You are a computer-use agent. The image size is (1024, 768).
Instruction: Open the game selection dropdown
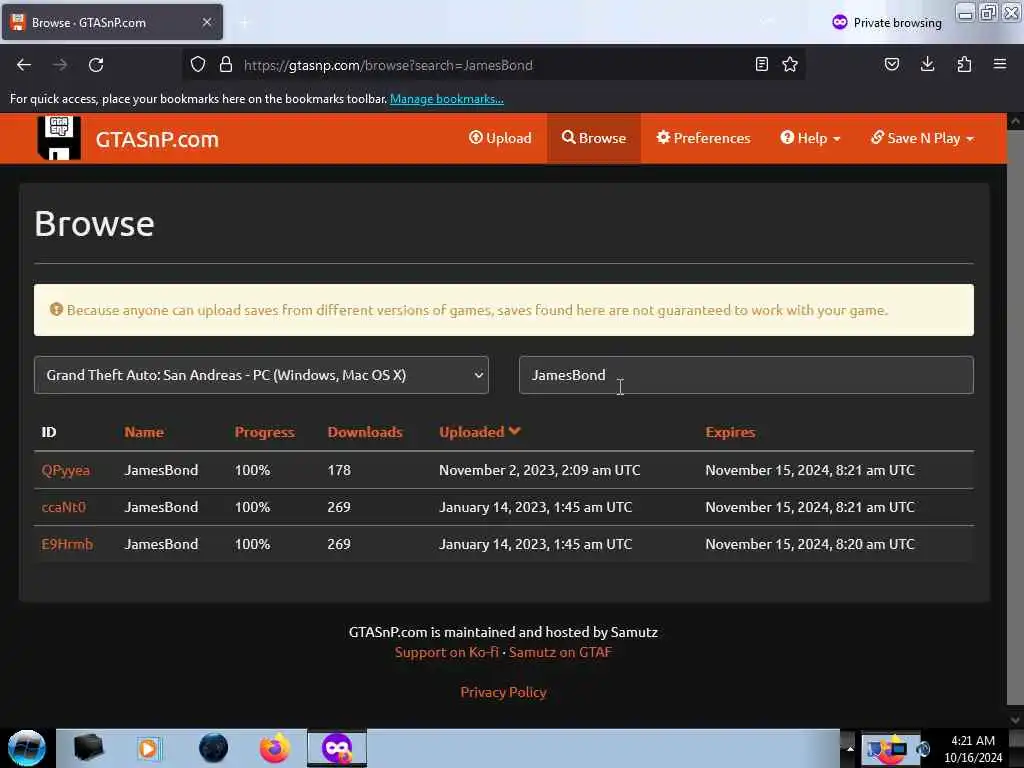tap(261, 375)
